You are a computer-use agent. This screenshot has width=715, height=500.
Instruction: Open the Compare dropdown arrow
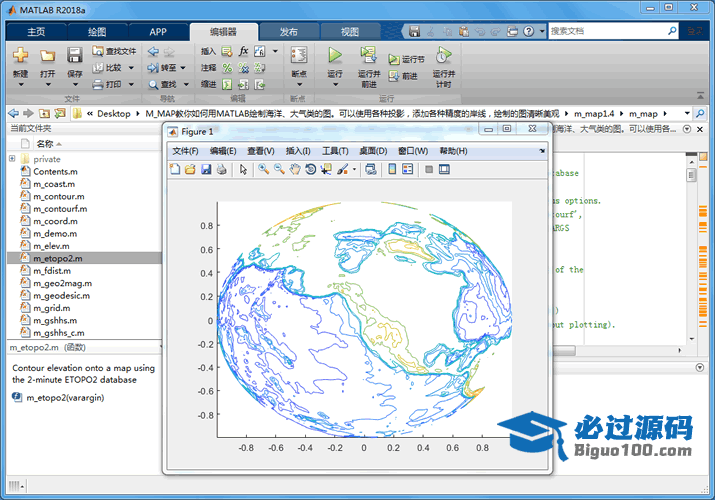(131, 68)
